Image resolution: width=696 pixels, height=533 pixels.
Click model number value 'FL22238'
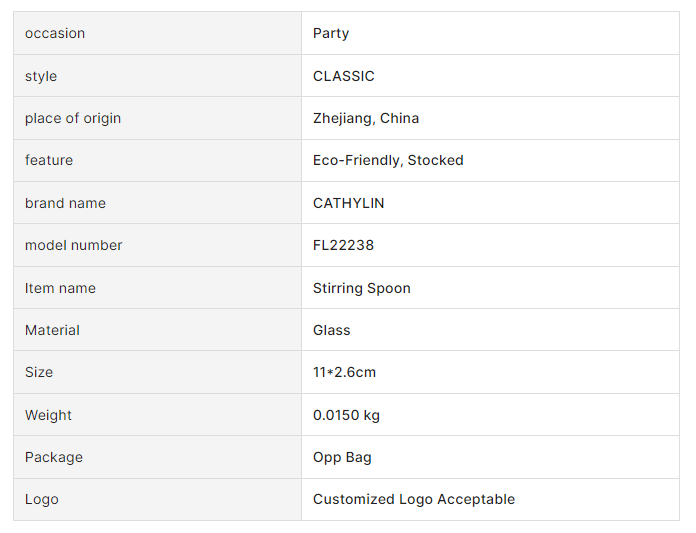343,245
